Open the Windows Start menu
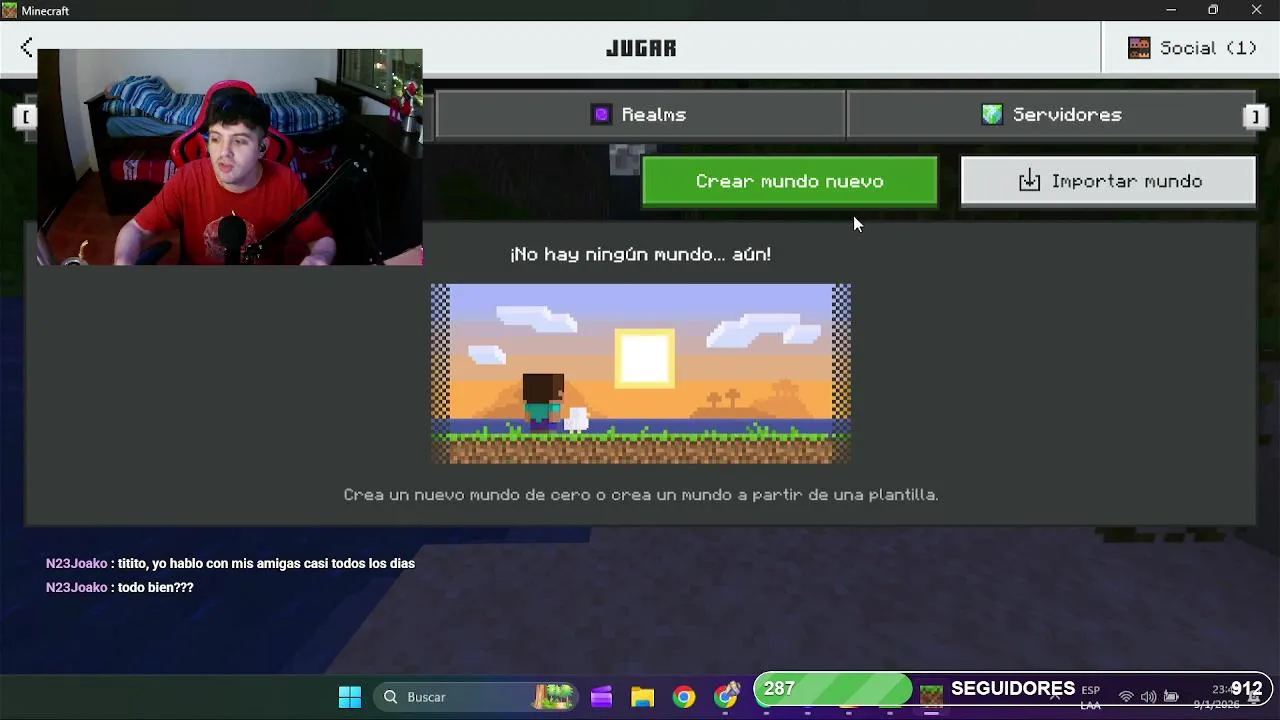Image resolution: width=1280 pixels, height=720 pixels. click(350, 697)
